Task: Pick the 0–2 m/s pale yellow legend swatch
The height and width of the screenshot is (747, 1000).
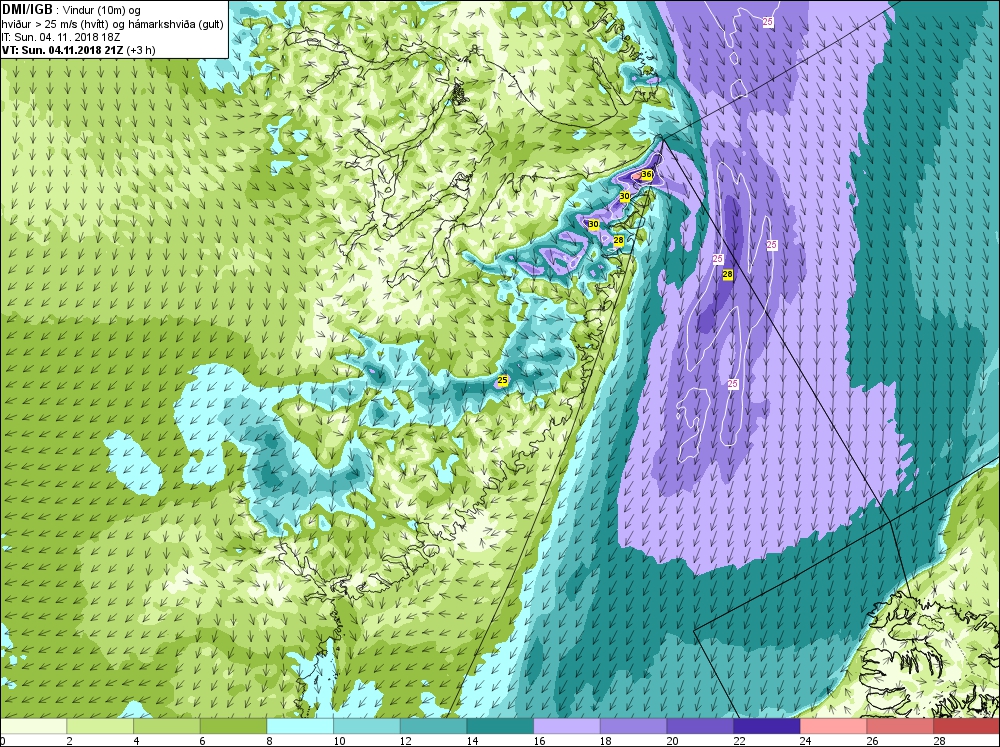Action: pos(33,726)
